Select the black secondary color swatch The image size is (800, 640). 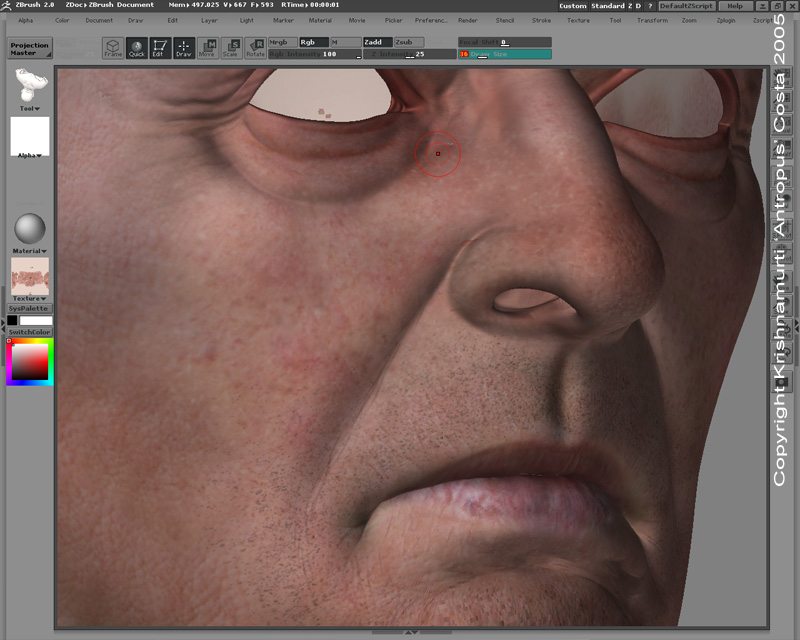point(12,320)
